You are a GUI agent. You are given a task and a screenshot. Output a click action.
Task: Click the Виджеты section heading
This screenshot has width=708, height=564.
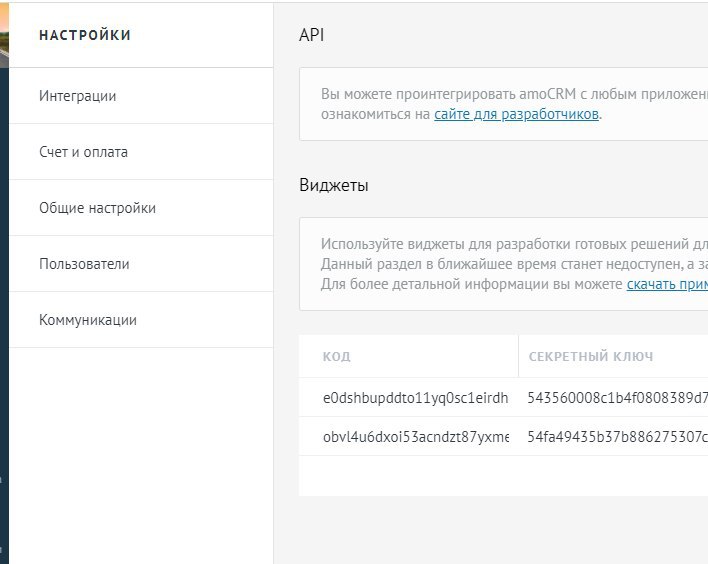click(x=334, y=185)
